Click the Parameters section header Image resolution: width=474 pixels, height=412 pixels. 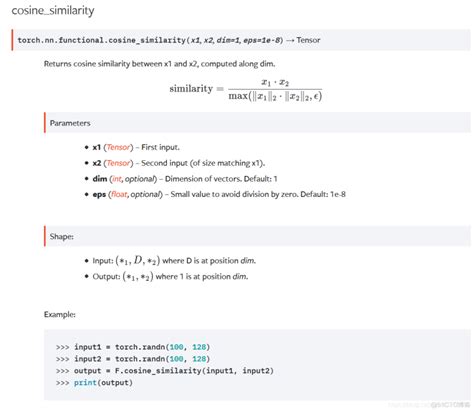[x=70, y=123]
